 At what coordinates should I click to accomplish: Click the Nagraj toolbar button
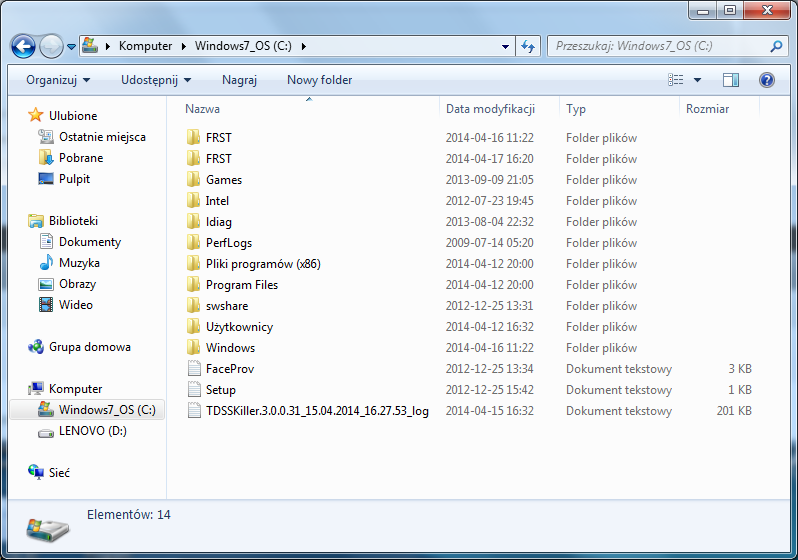click(239, 80)
